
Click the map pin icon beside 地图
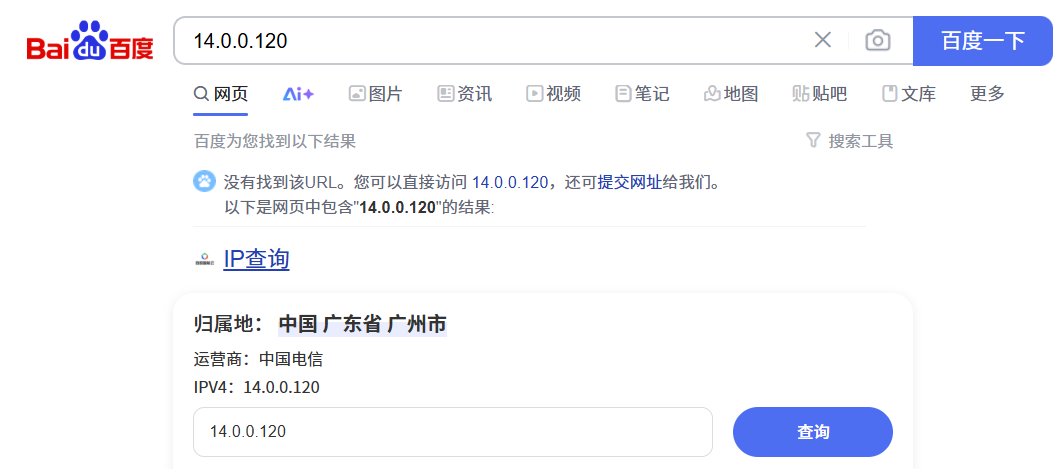pos(712,94)
